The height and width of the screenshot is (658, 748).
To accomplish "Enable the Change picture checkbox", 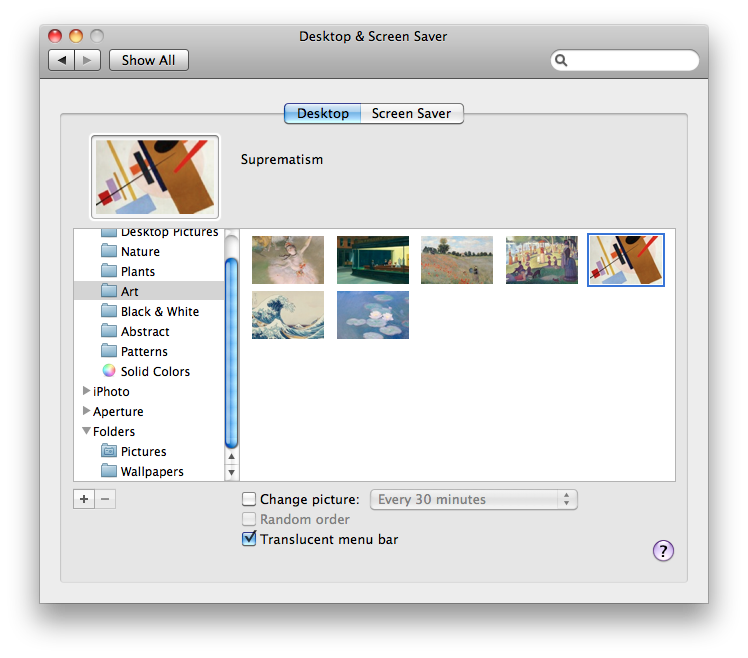I will pyautogui.click(x=249, y=499).
